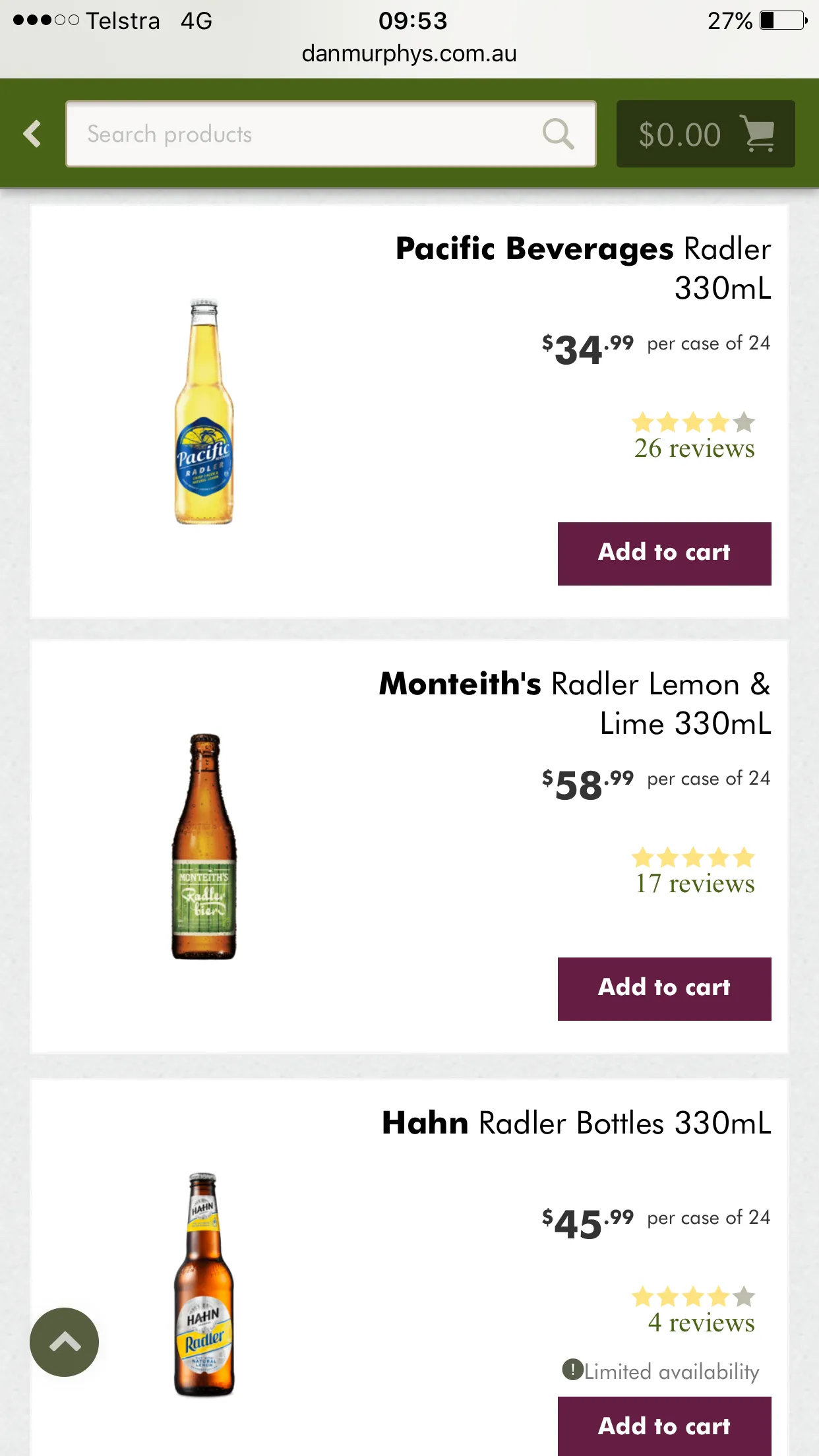
Task: Click the search magnifier icon
Action: click(558, 134)
